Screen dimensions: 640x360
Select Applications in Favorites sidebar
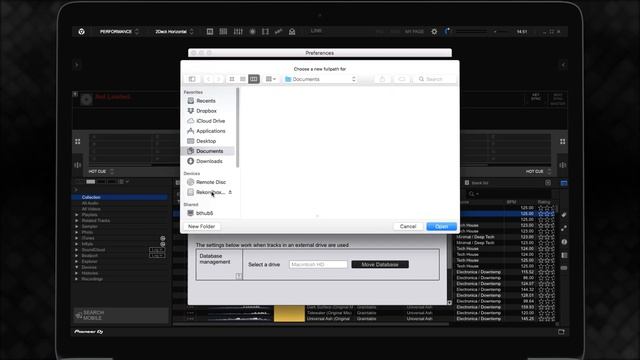[209, 131]
